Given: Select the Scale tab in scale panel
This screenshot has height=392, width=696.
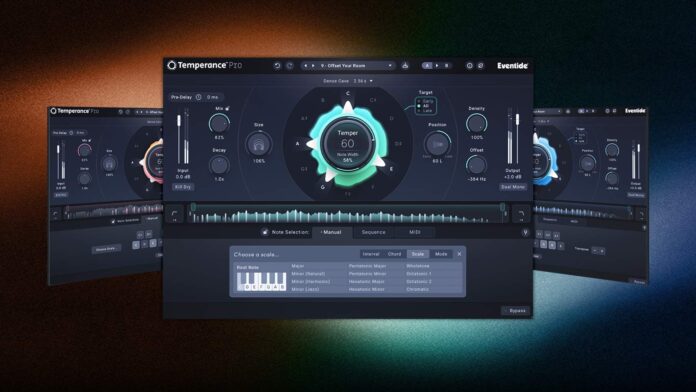Looking at the screenshot, I should click(x=418, y=254).
